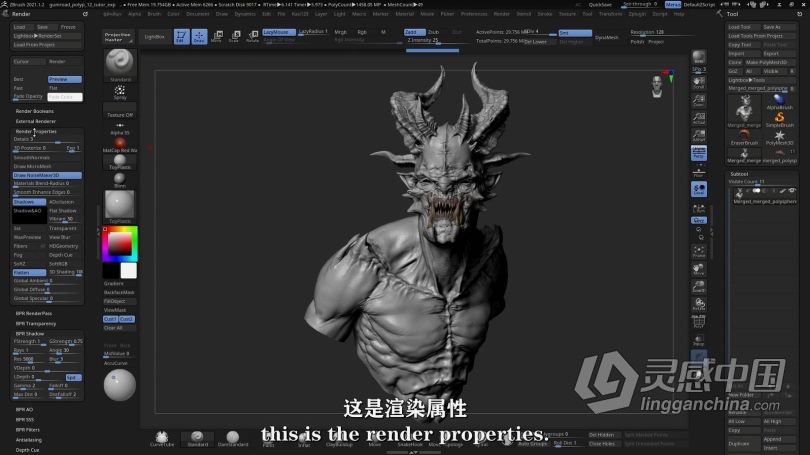The height and width of the screenshot is (455, 810).
Task: Open the Spray stroke type picker
Action: (120, 92)
